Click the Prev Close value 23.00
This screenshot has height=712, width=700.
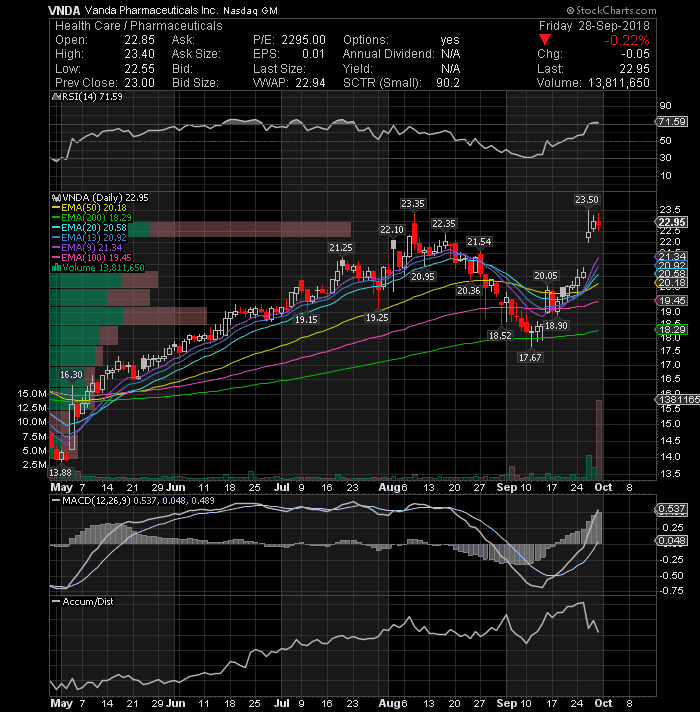tap(139, 83)
